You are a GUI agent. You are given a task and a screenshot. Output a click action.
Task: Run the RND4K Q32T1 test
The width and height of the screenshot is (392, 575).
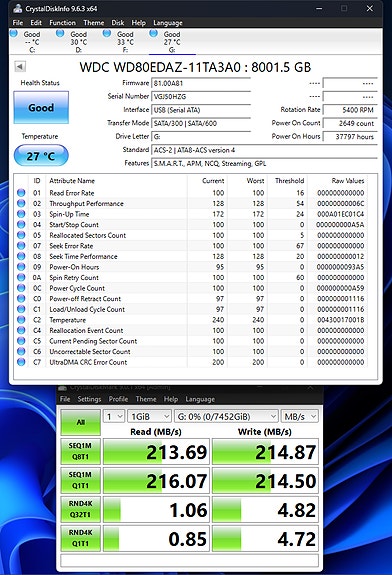click(x=80, y=509)
